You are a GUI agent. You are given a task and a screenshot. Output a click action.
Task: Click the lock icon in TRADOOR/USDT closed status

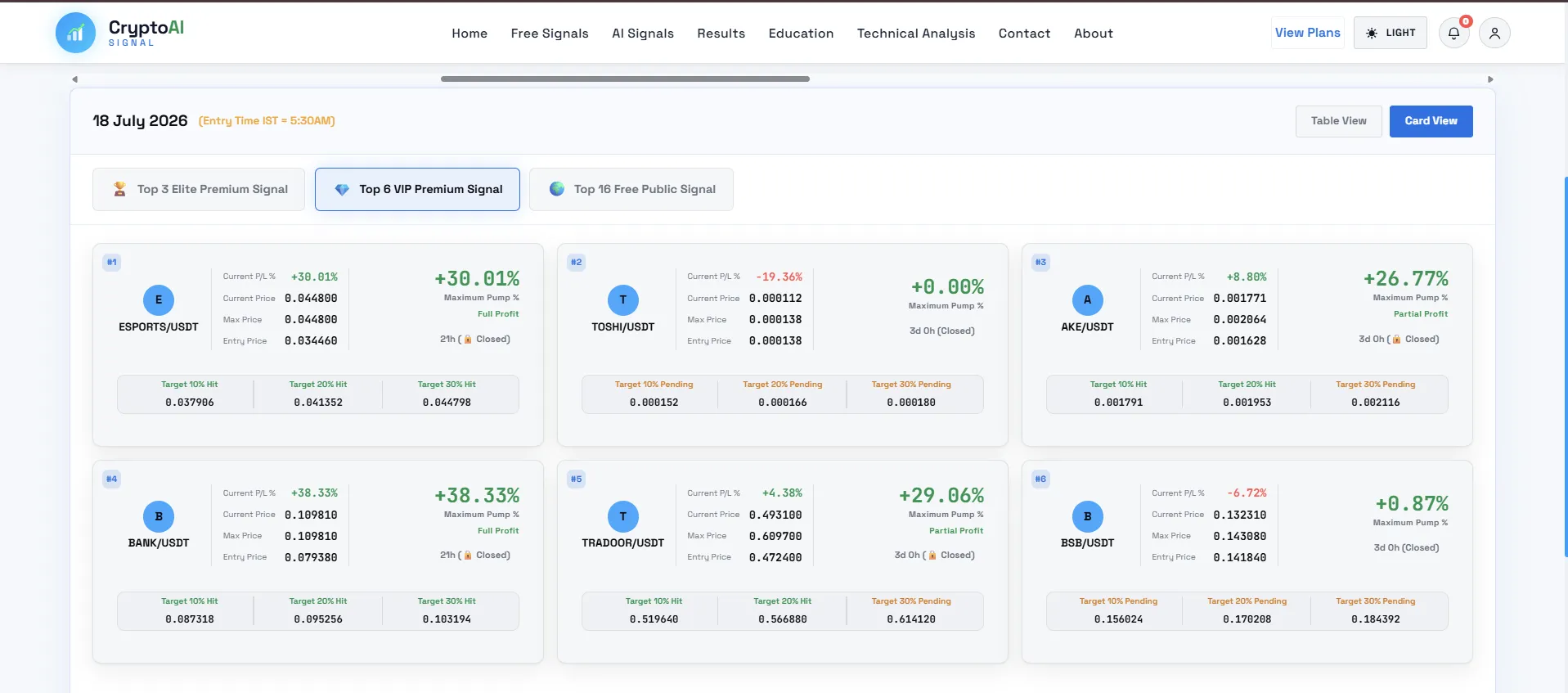(x=932, y=556)
